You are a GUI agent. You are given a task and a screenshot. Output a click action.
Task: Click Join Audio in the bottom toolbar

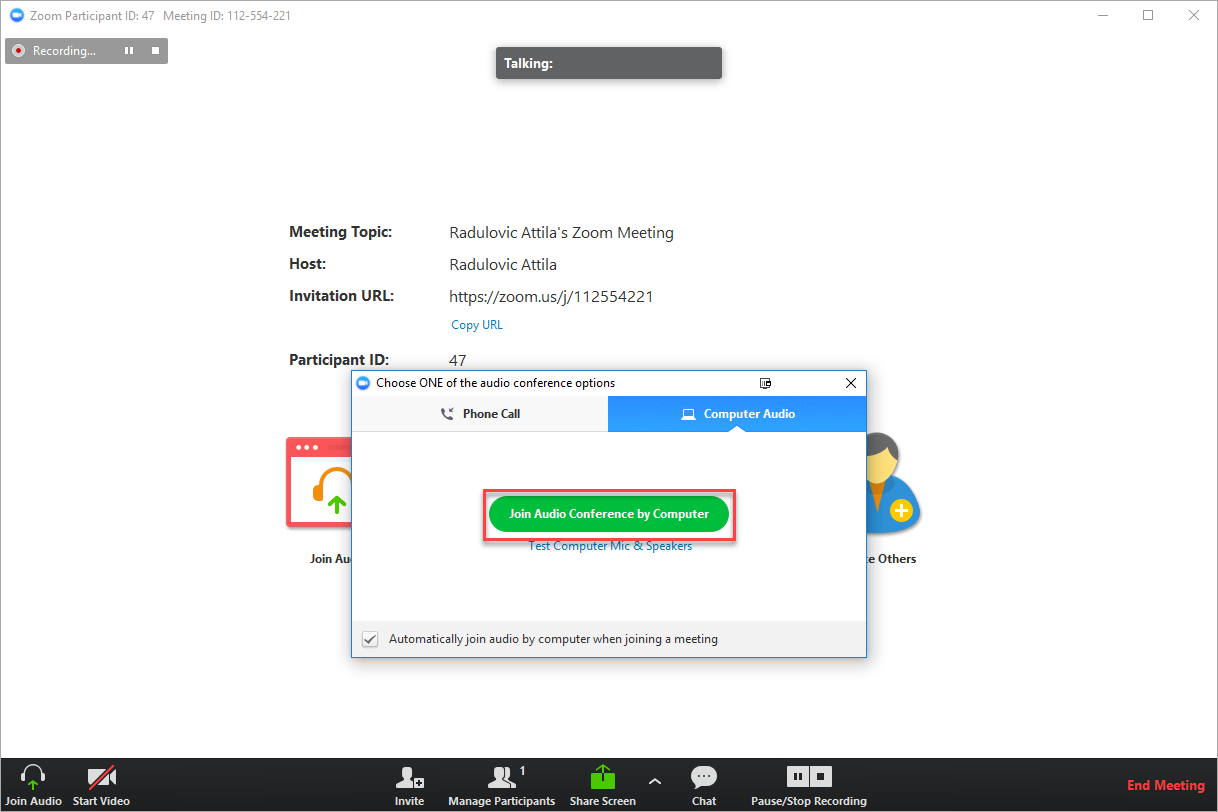(33, 785)
